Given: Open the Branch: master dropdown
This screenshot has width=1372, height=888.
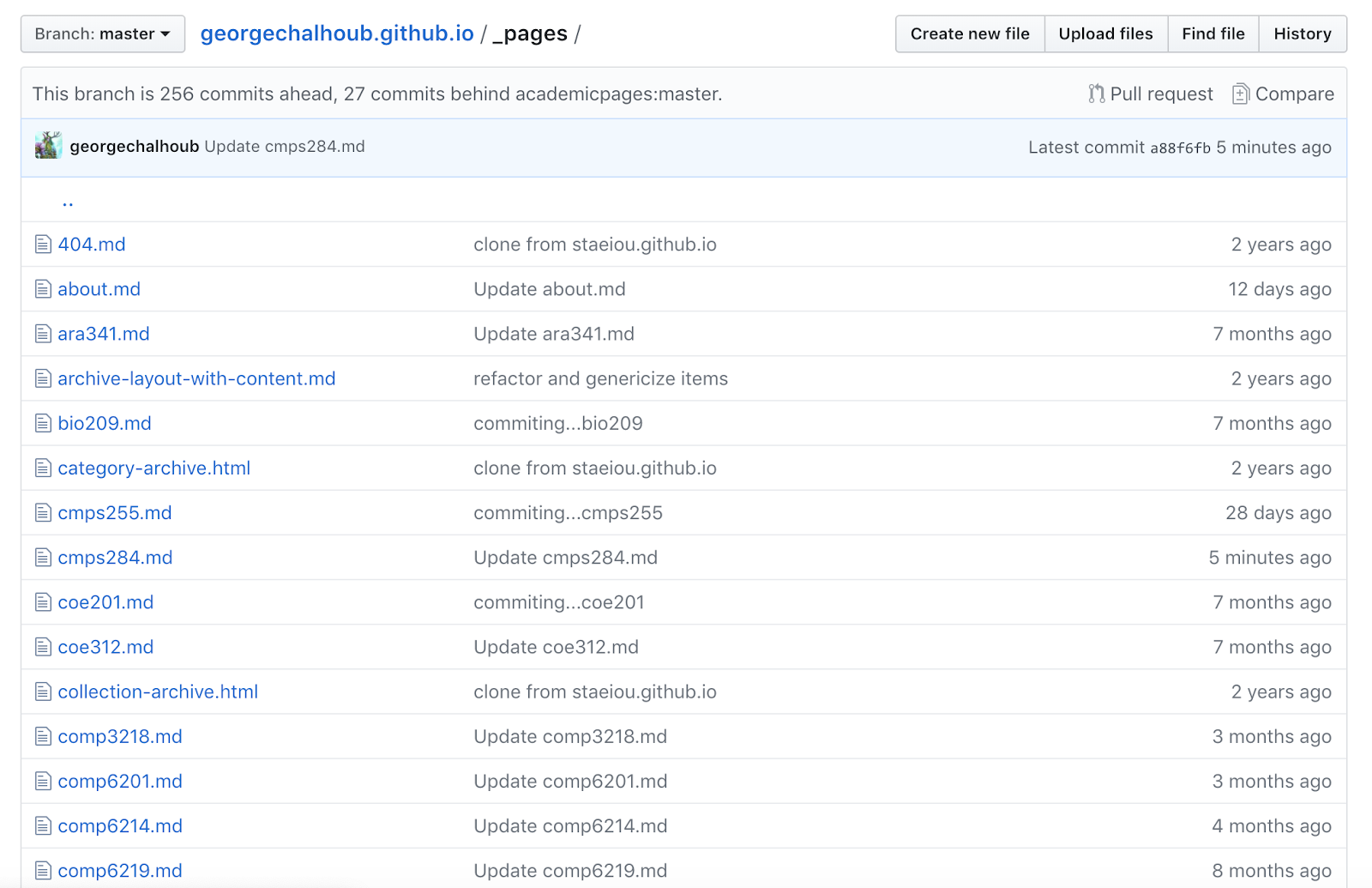Looking at the screenshot, I should click(103, 34).
